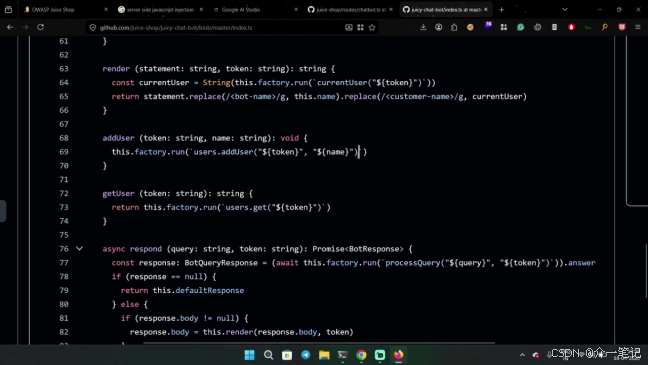Image resolution: width=648 pixels, height=365 pixels.
Task: Collapse the respond function at line 76
Action: point(79,248)
